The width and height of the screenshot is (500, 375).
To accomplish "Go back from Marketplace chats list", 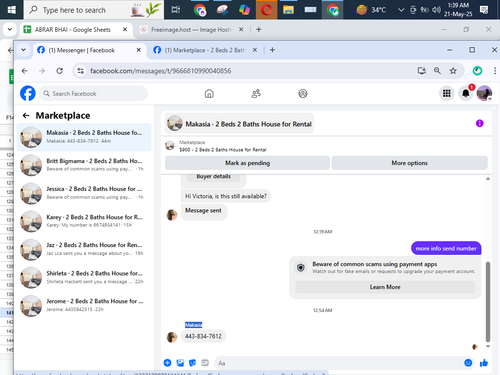I will click(26, 116).
